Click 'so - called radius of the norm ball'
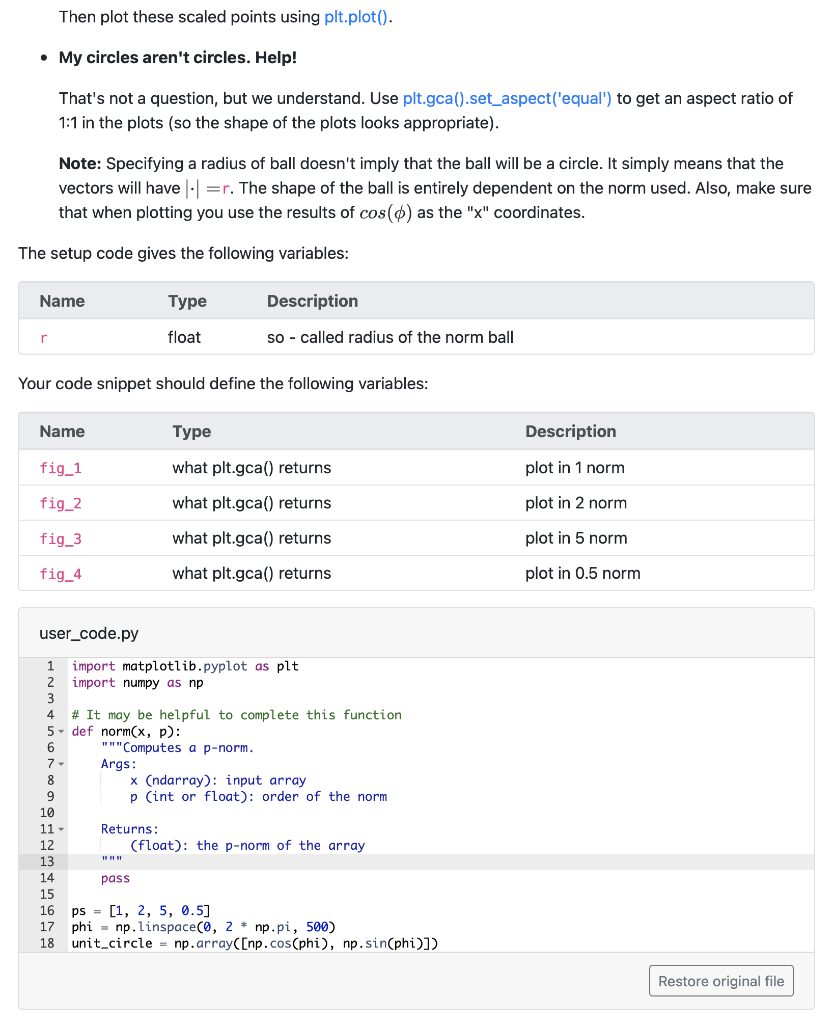The image size is (834, 1024). click(x=391, y=337)
